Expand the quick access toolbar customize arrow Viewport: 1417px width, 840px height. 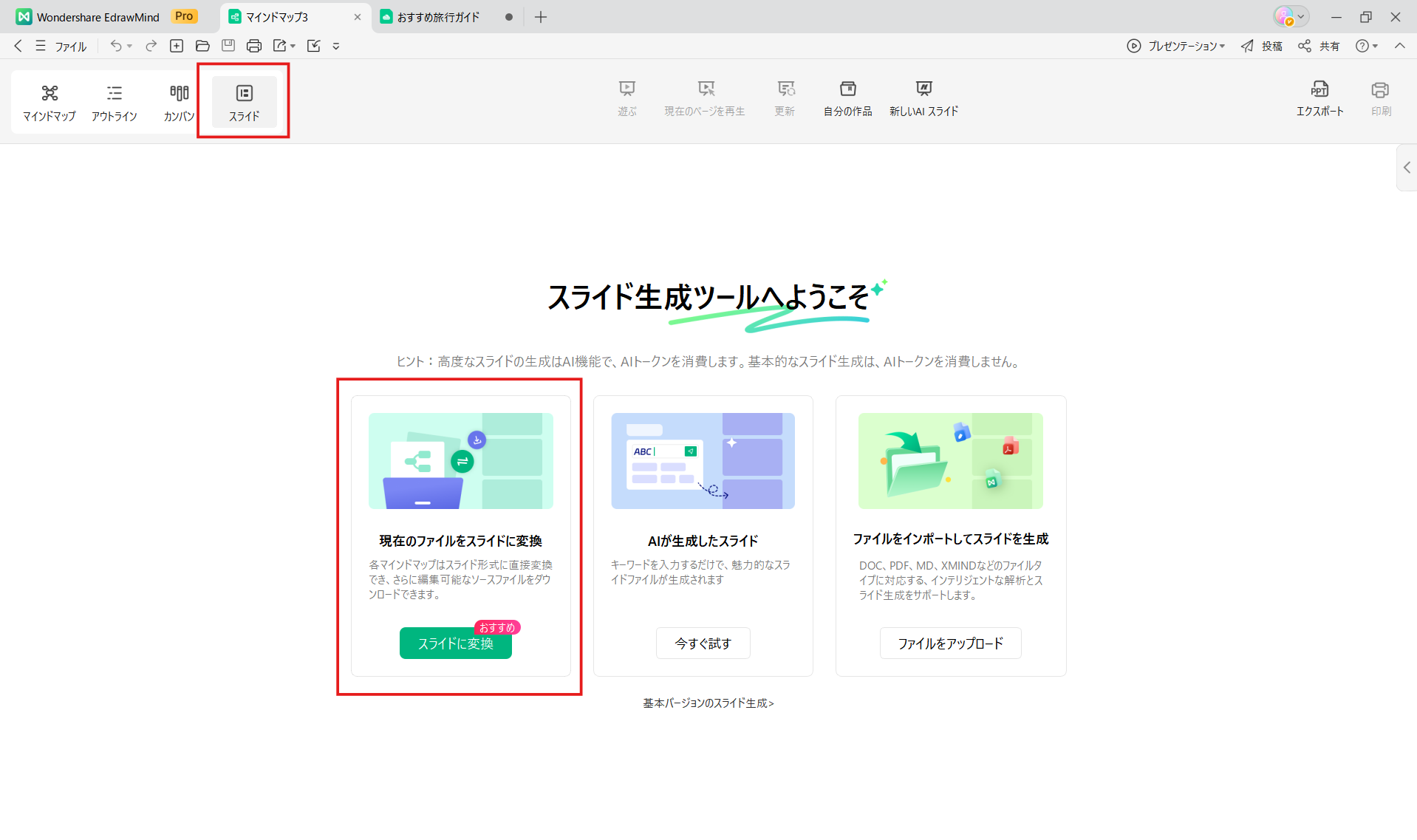click(x=336, y=46)
